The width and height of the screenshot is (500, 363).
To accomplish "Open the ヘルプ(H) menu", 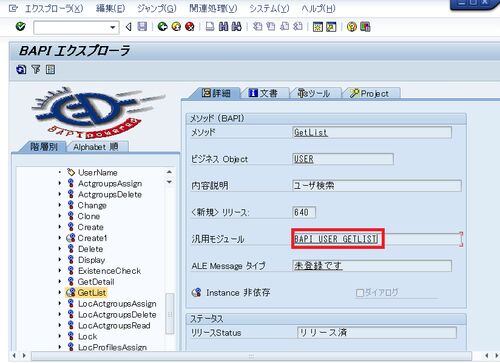I will (318, 8).
